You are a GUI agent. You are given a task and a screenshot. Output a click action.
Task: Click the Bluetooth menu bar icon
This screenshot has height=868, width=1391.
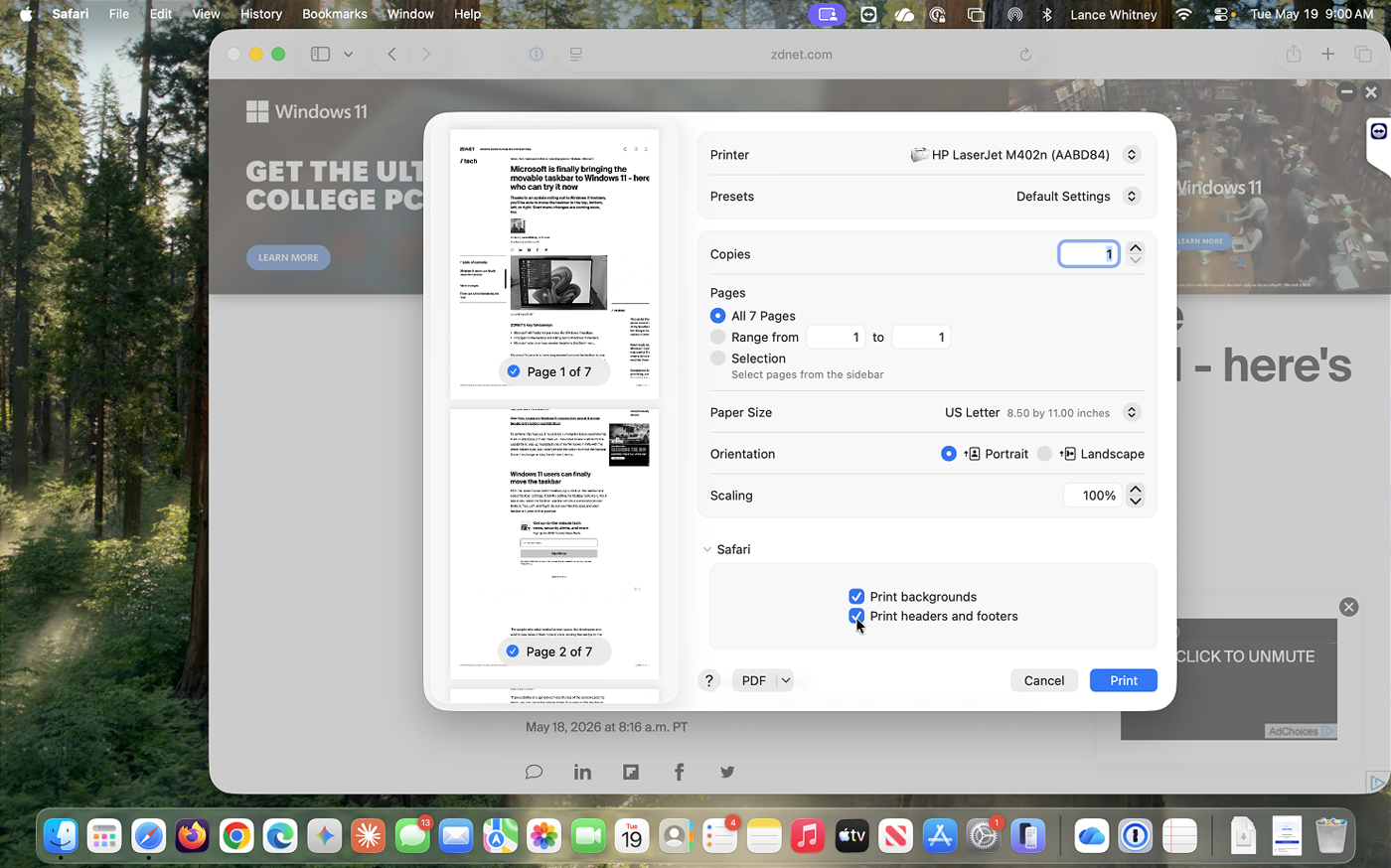(x=1046, y=14)
